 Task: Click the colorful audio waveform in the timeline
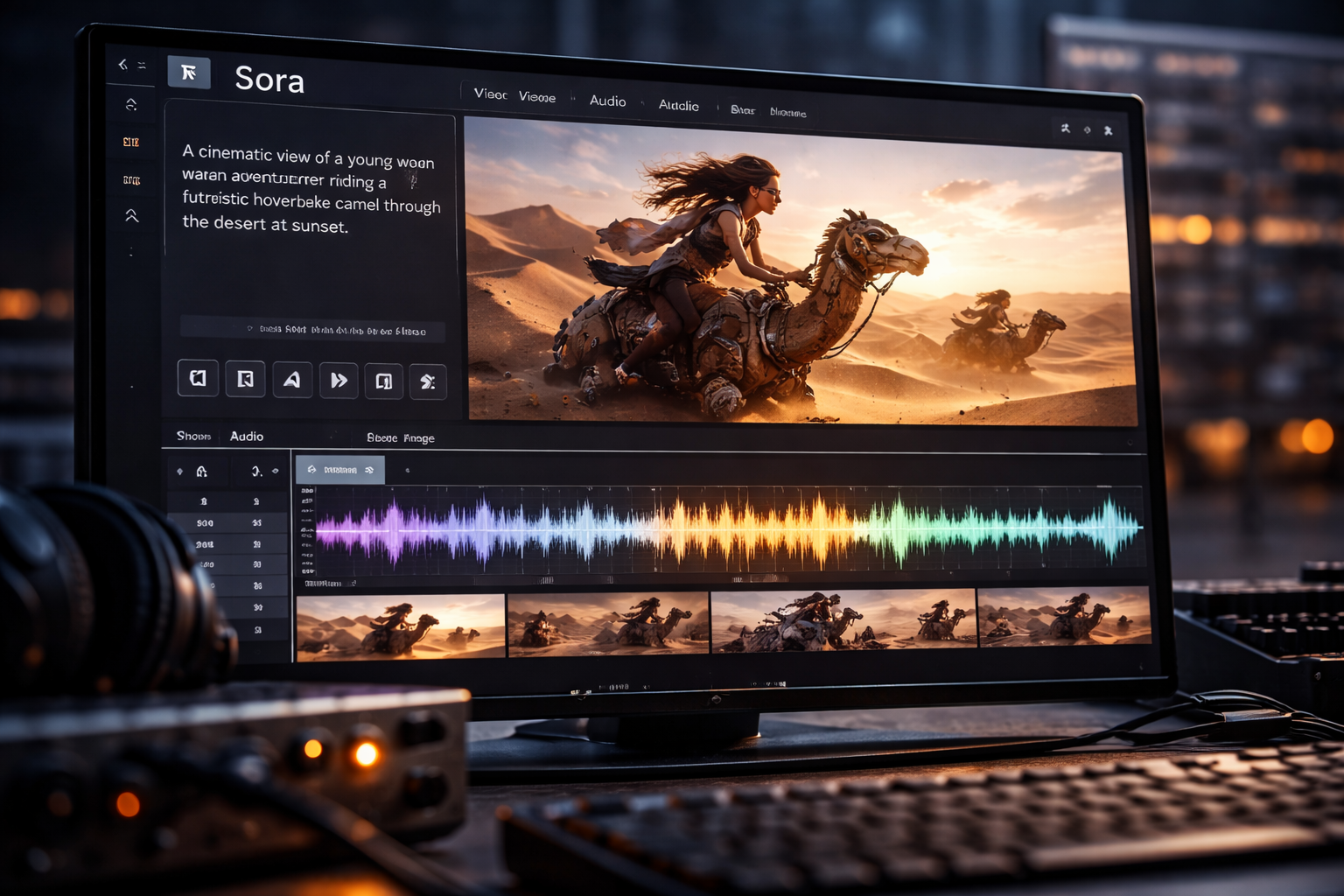click(x=729, y=528)
